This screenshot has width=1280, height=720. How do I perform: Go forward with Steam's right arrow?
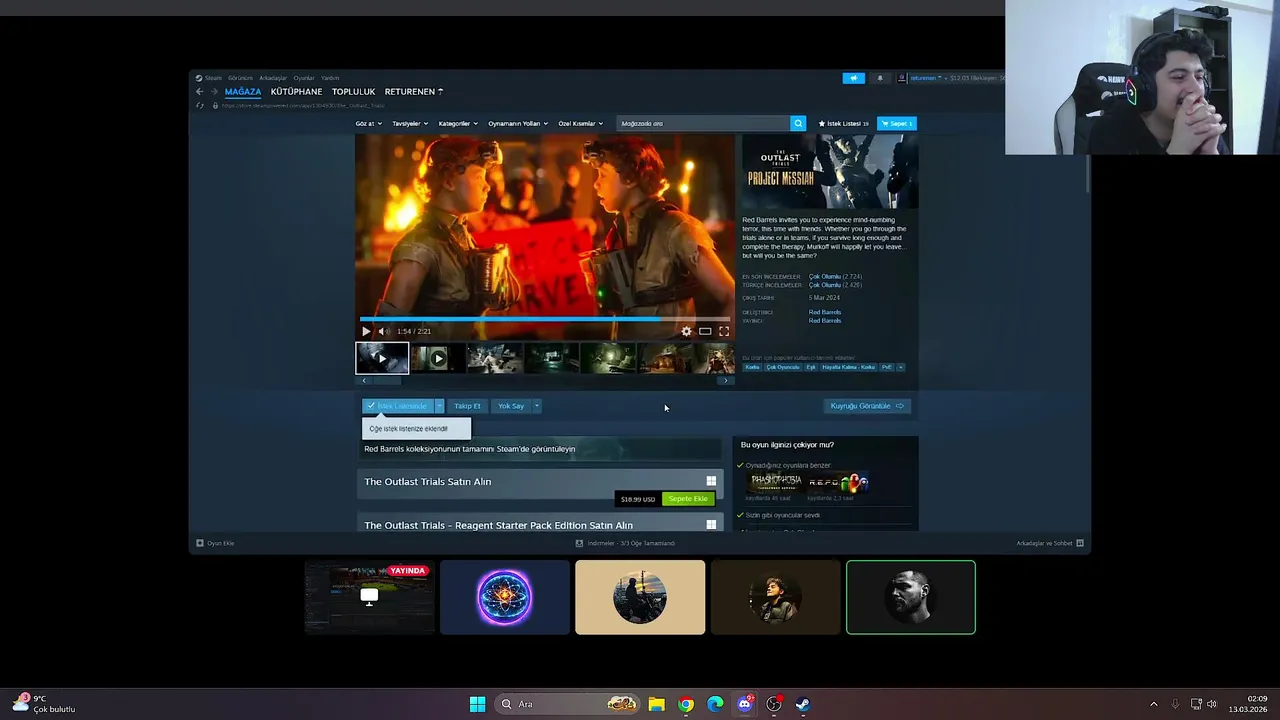coord(213,91)
